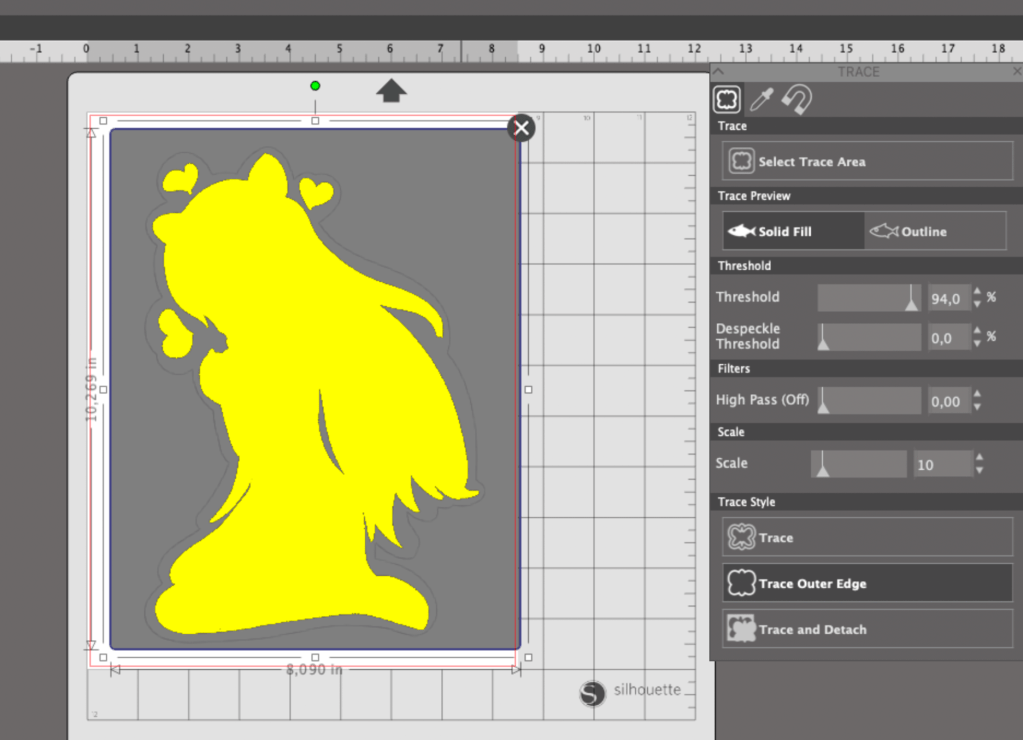Choose Trace Outer Edge
Image resolution: width=1023 pixels, height=740 pixels.
click(867, 583)
